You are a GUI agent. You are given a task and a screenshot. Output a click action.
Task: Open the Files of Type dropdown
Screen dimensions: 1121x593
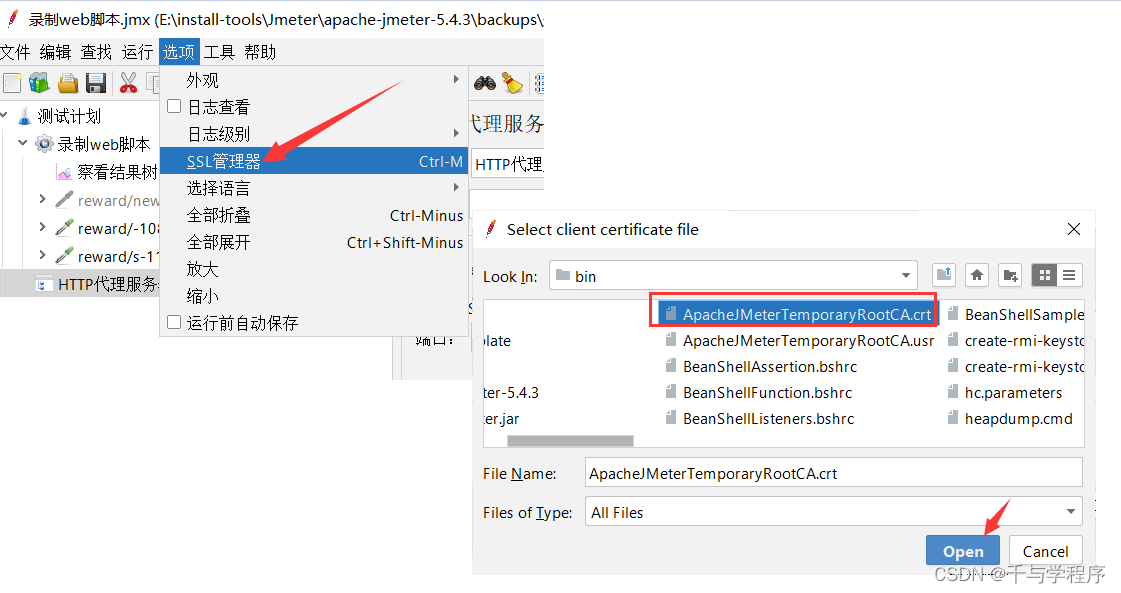point(1070,511)
